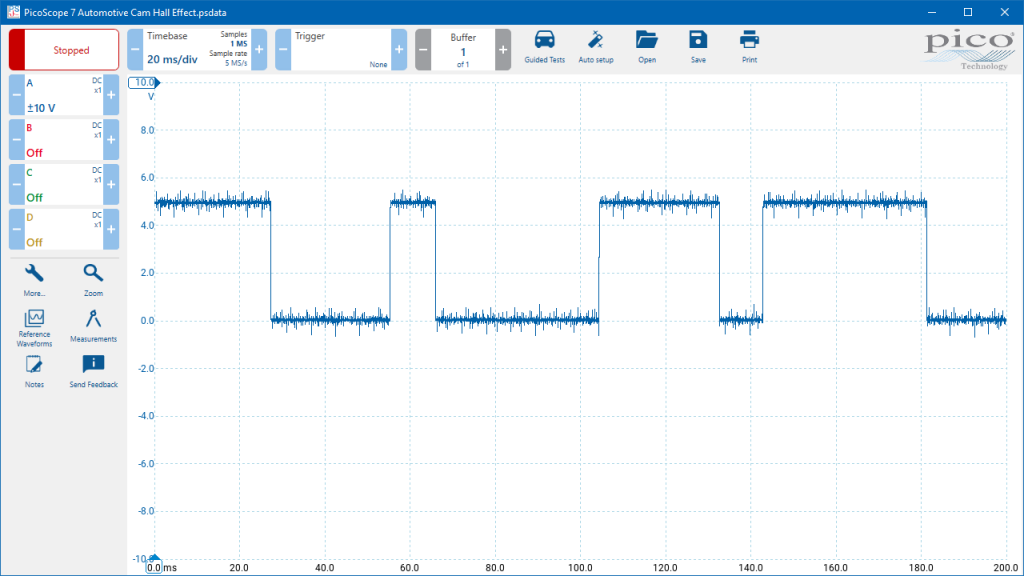Open the Guided Tests car icon
This screenshot has width=1024, height=576.
click(x=544, y=48)
